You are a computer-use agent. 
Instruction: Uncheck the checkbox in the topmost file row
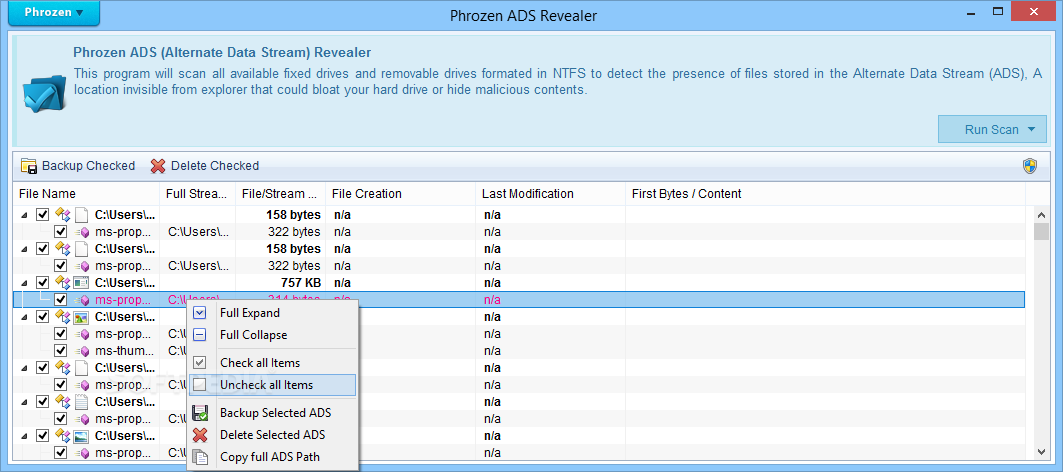click(43, 214)
